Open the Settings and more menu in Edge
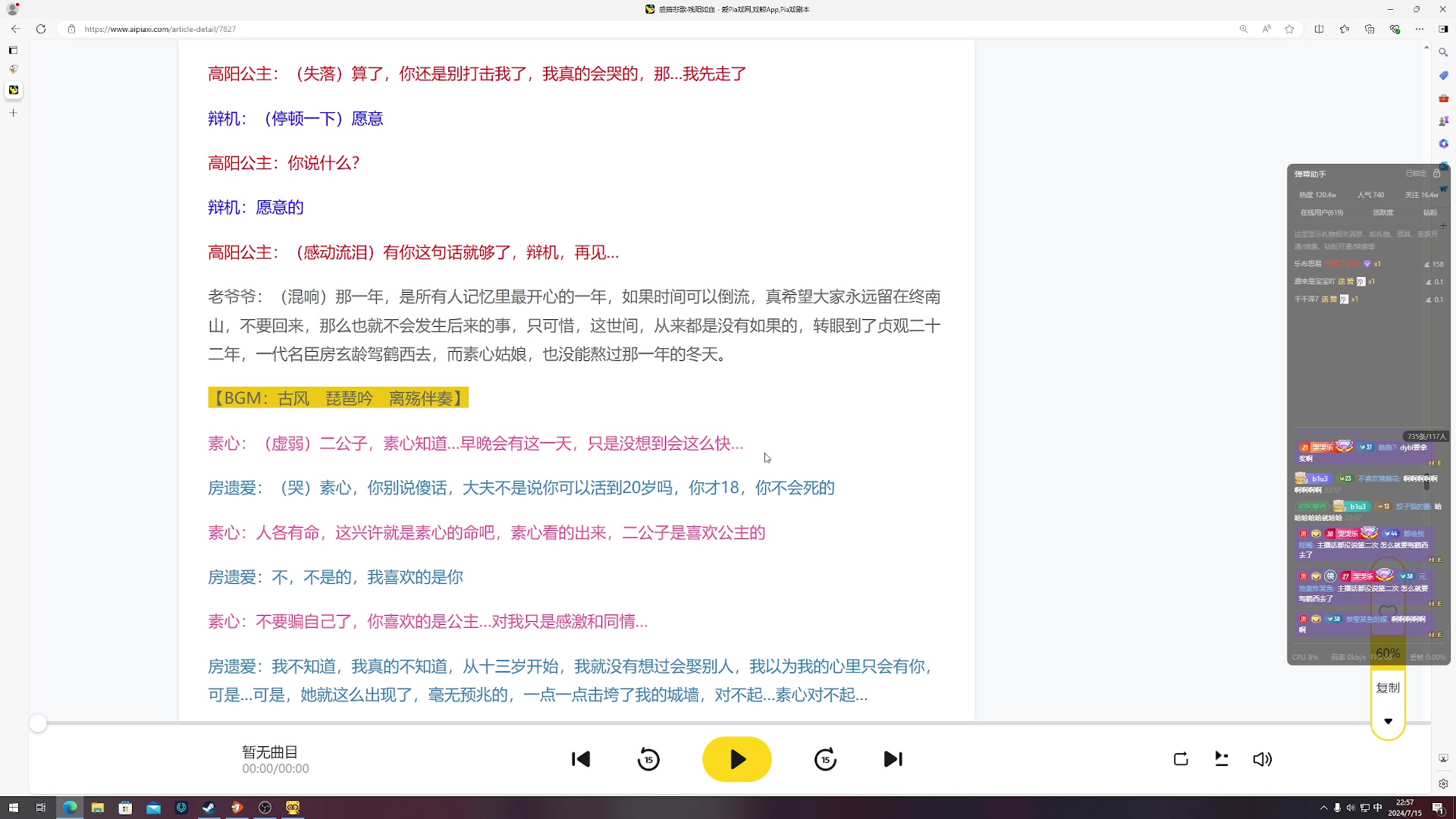 pos(1420,29)
